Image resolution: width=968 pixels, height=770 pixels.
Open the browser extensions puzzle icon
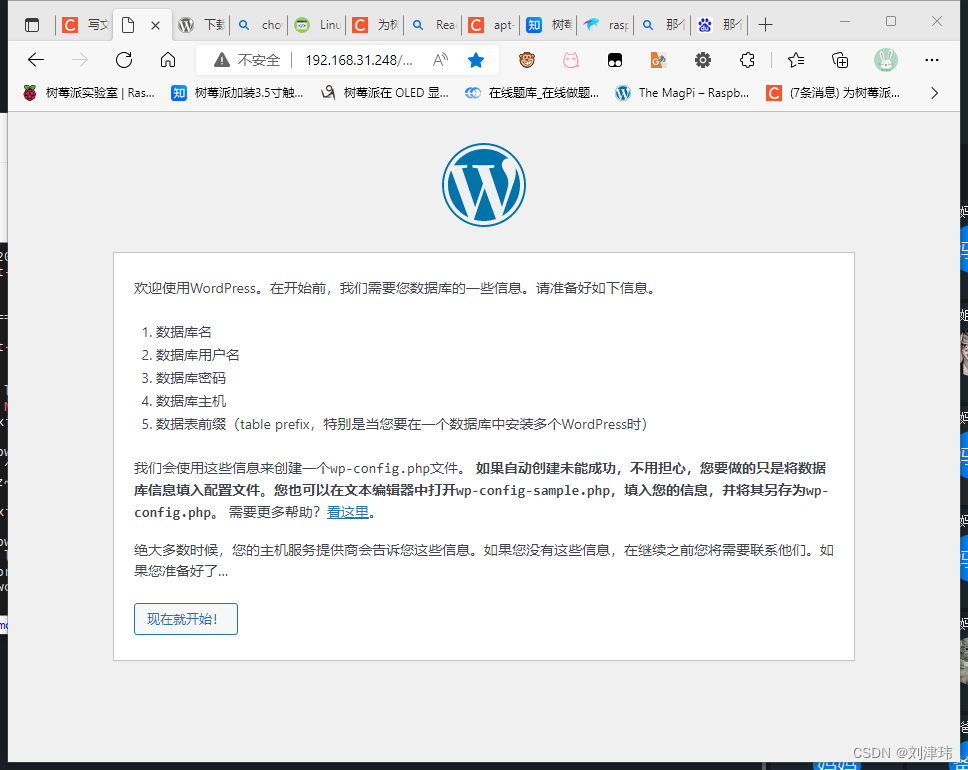tap(747, 60)
